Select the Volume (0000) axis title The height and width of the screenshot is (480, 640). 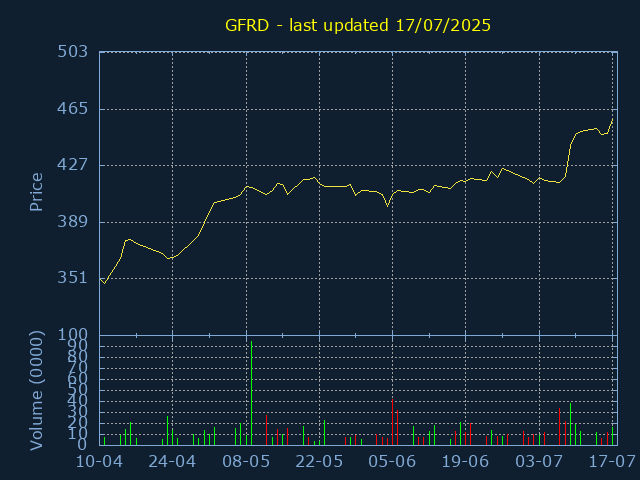[36, 391]
